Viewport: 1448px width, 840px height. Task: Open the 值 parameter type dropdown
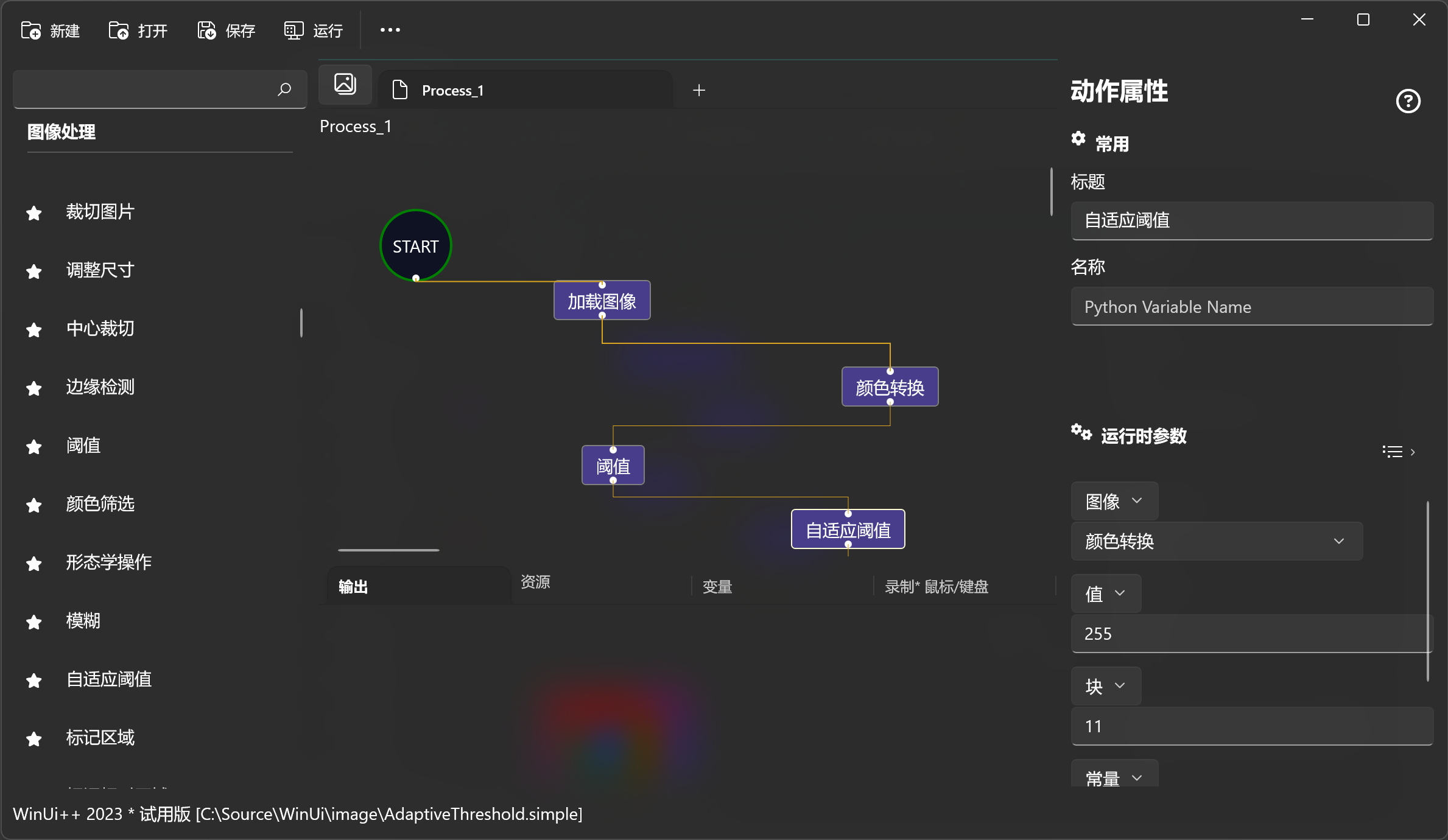click(1106, 593)
